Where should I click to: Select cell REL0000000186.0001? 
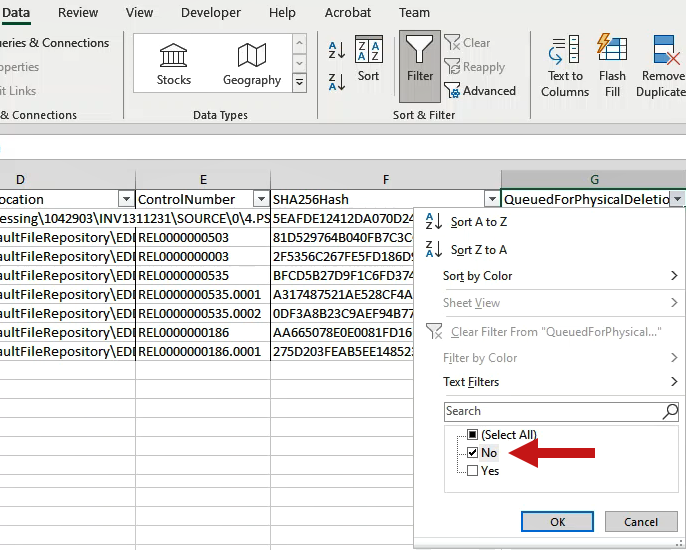tap(203, 351)
